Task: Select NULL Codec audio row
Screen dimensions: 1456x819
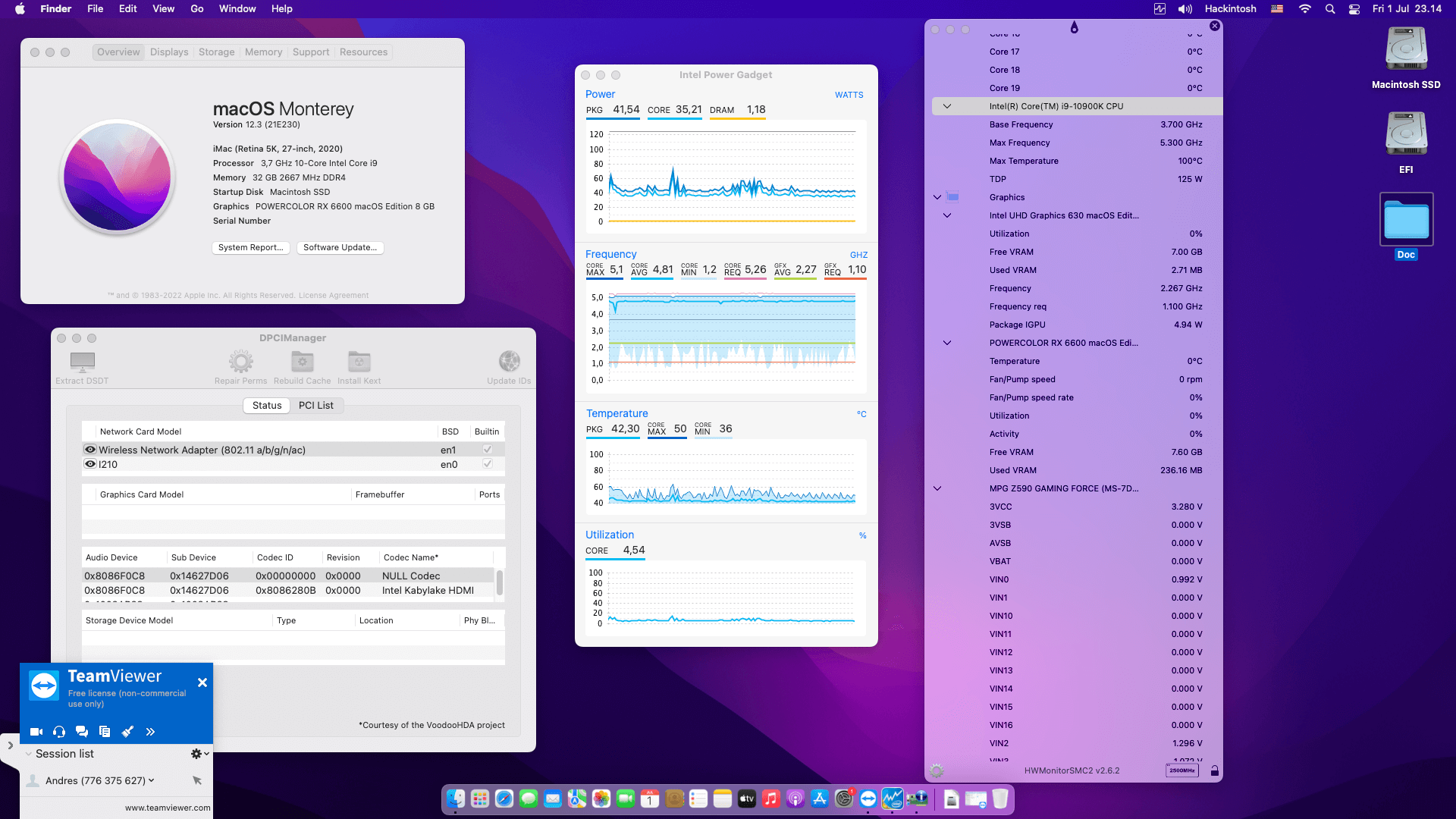Action: click(x=288, y=576)
